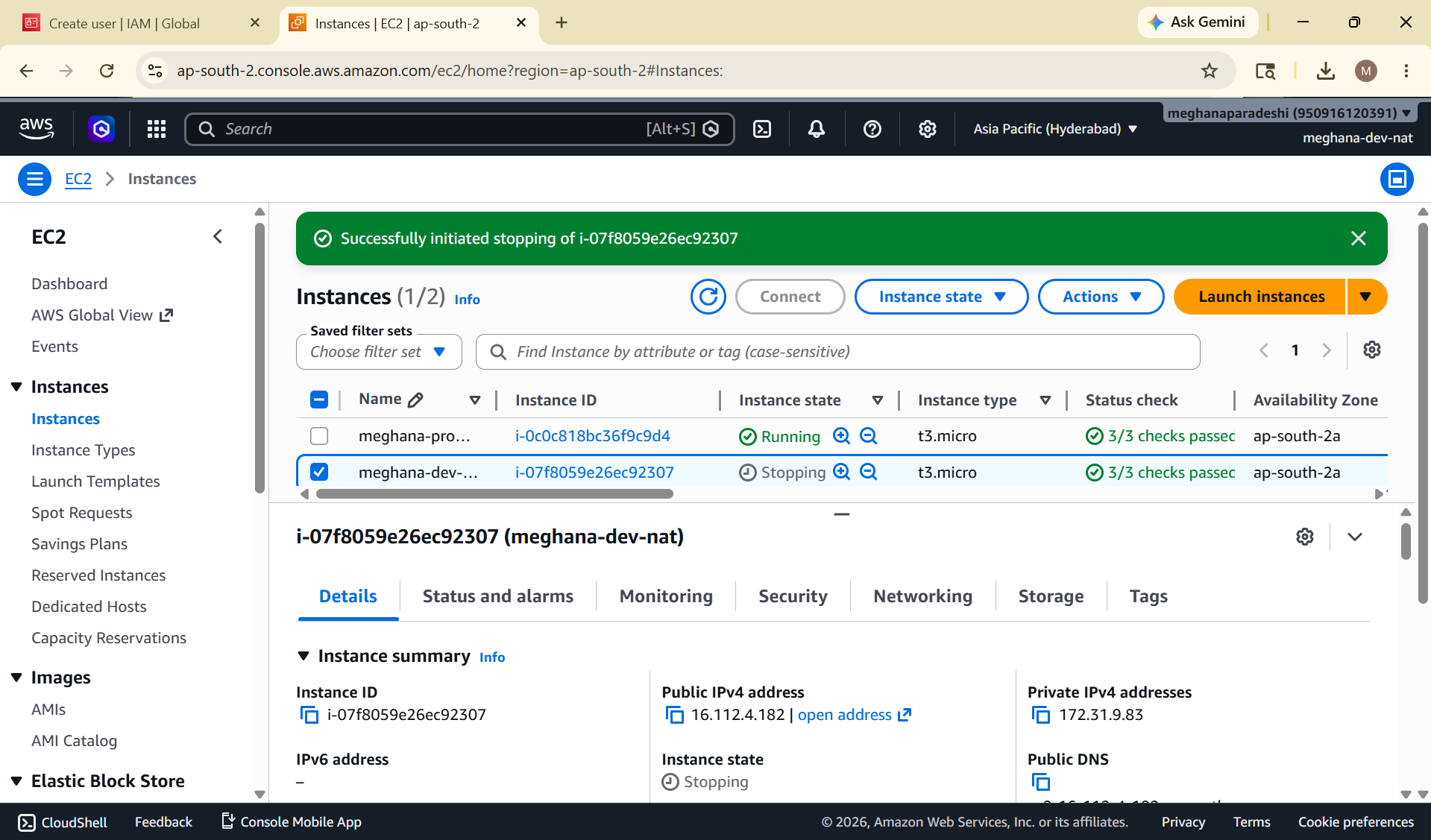Collapse the Instances sidebar section
This screenshot has height=840, width=1431.
(16, 387)
